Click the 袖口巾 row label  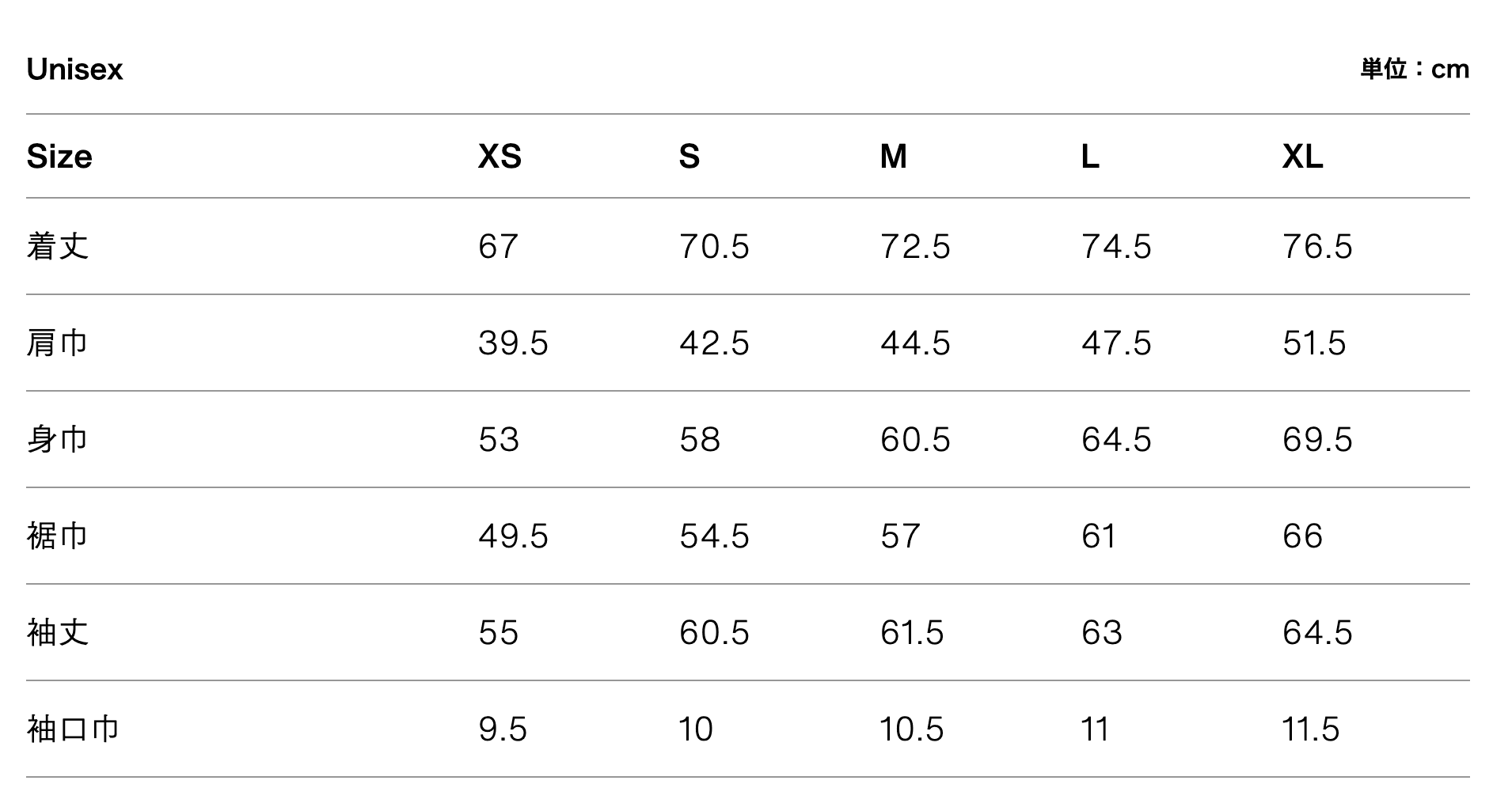[x=73, y=729]
